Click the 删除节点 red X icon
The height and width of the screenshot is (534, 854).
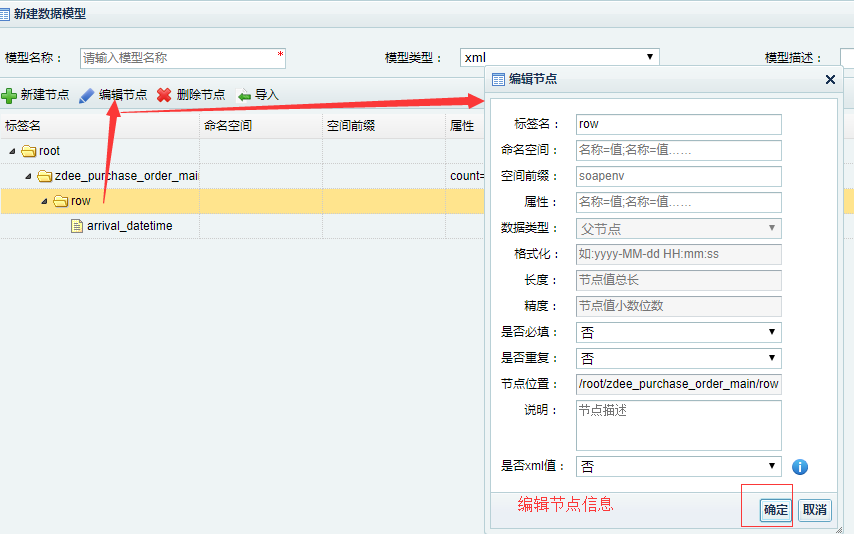tap(164, 95)
